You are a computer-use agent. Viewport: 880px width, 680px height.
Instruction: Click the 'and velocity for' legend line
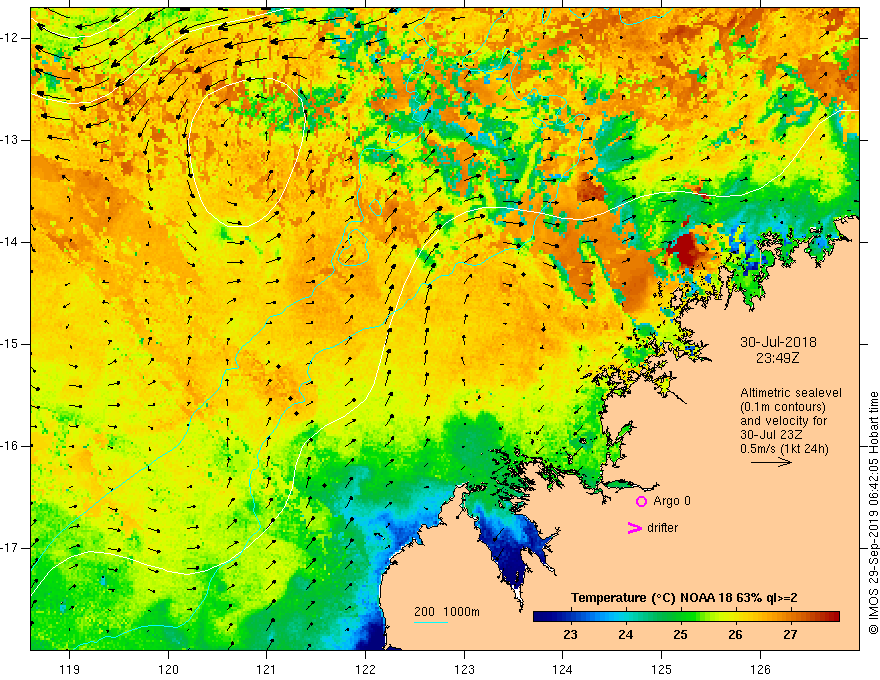point(783,421)
